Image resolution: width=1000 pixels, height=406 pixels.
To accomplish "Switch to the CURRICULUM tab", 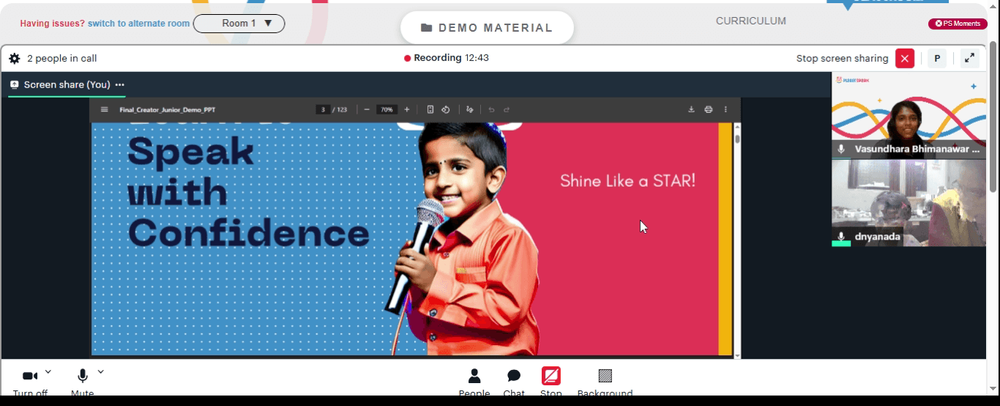I will coord(751,21).
